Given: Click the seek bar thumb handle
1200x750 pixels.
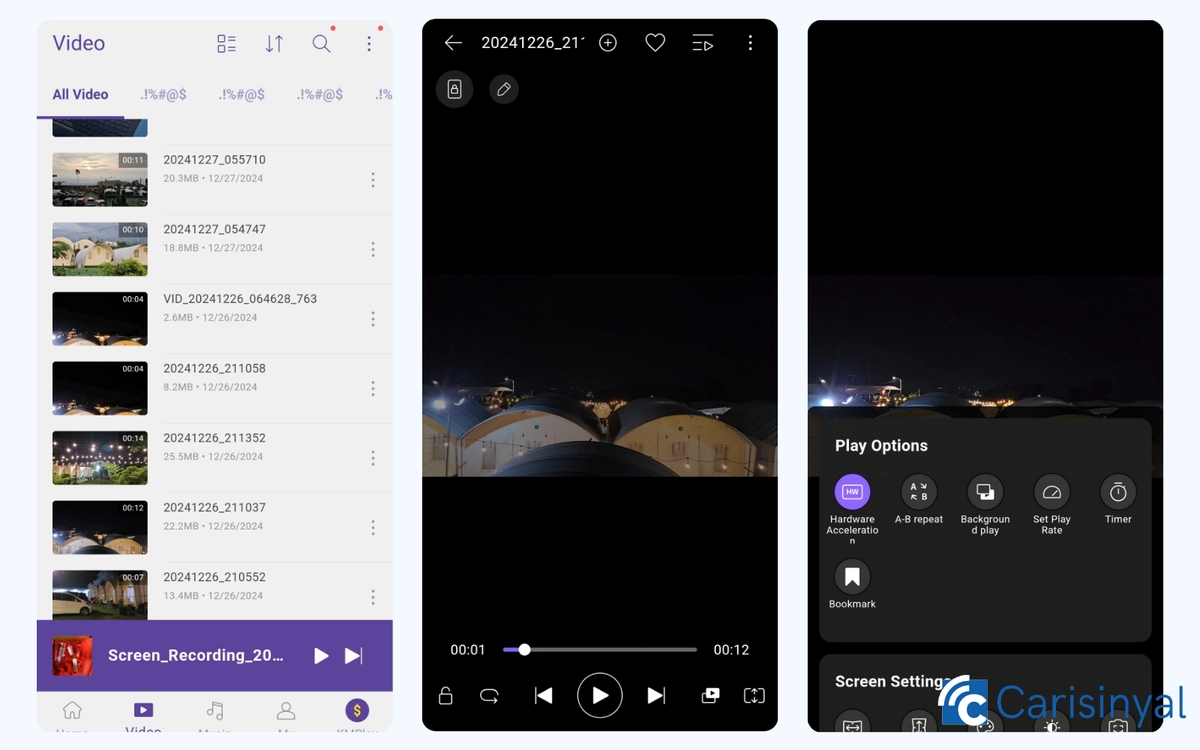Looking at the screenshot, I should click(x=524, y=650).
